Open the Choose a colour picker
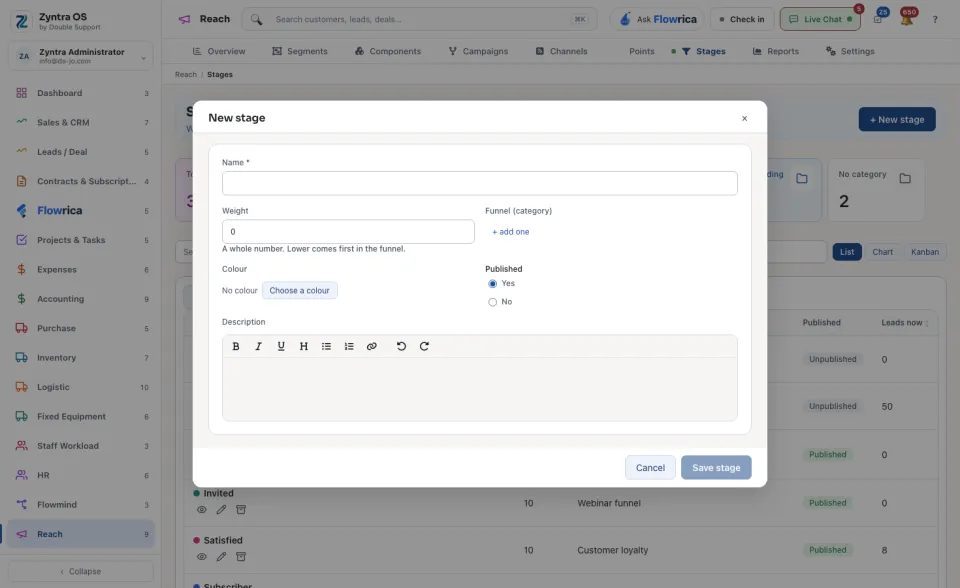960x588 pixels. [299, 290]
